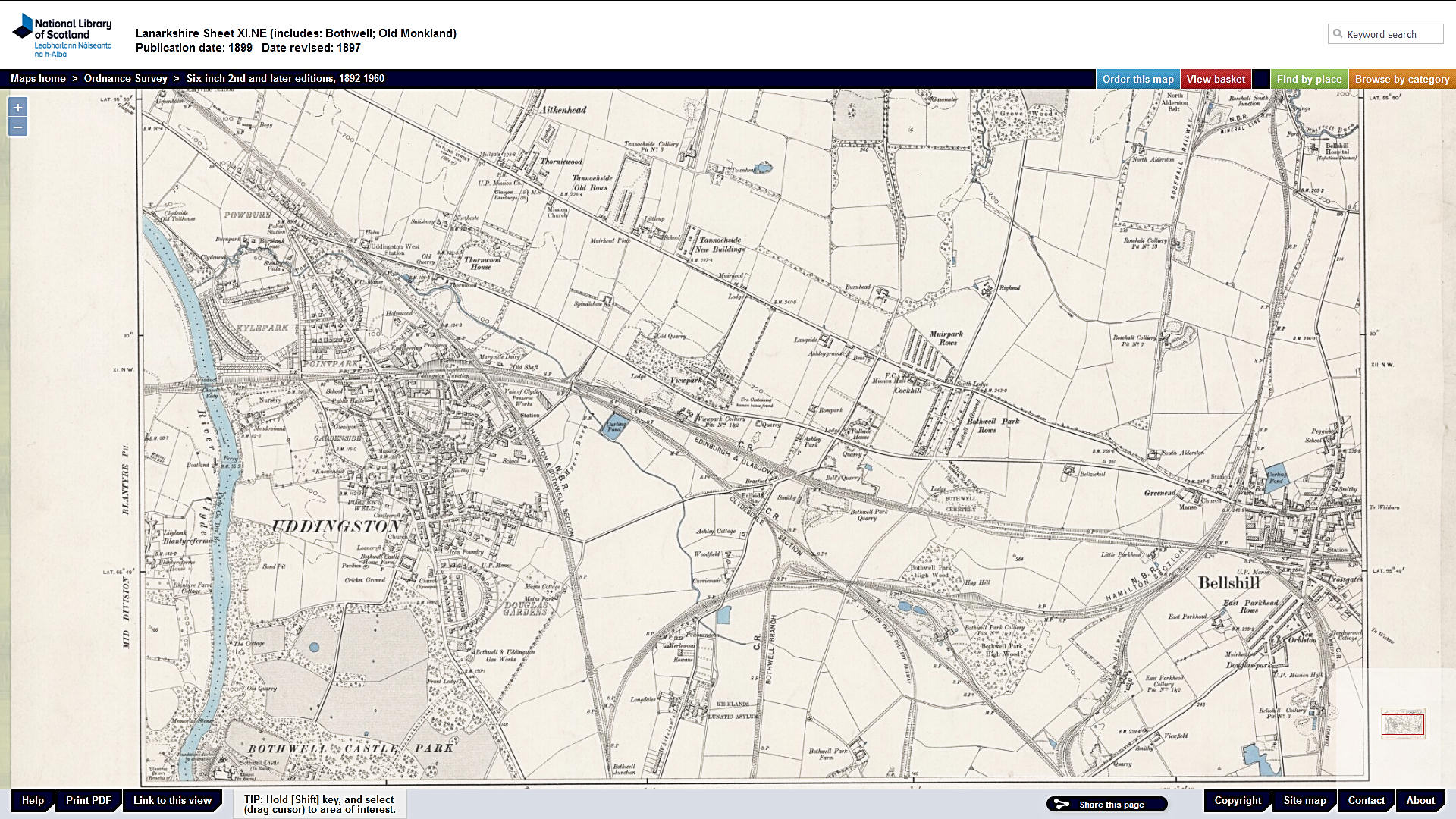Open the Copyright page
This screenshot has height=819, width=1456.
tap(1237, 800)
